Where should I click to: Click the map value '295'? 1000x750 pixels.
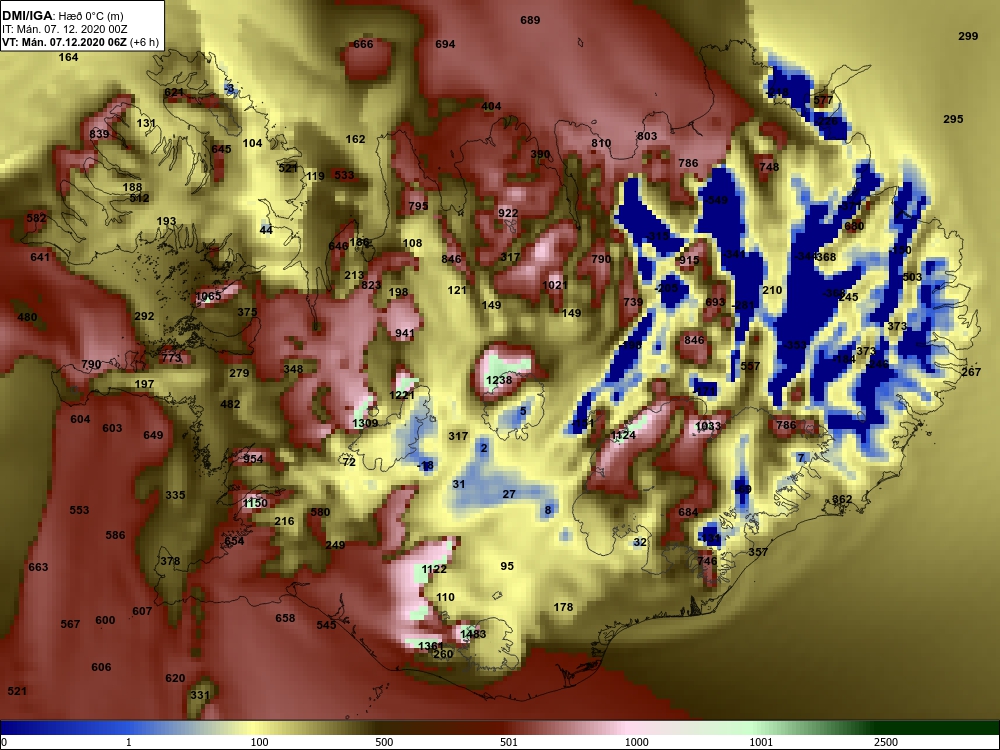click(x=953, y=119)
